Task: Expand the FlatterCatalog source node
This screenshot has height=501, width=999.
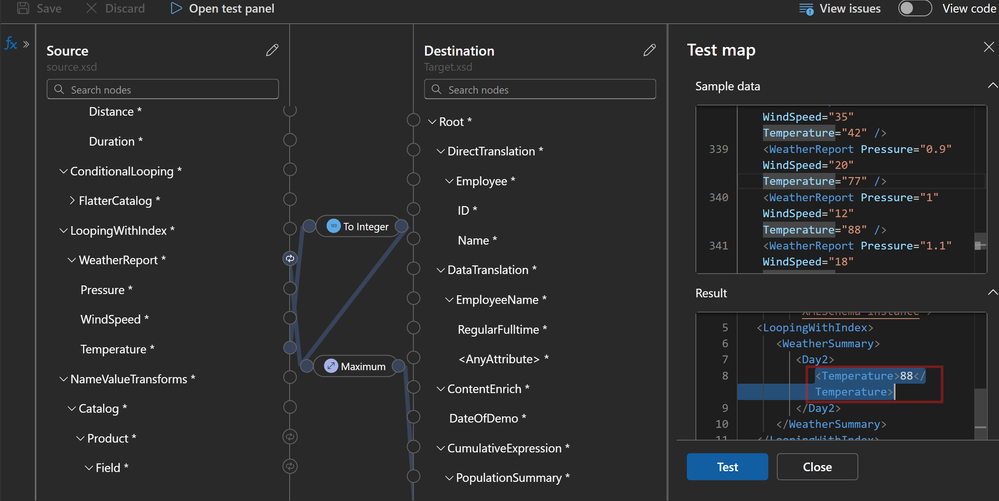Action: click(x=72, y=201)
